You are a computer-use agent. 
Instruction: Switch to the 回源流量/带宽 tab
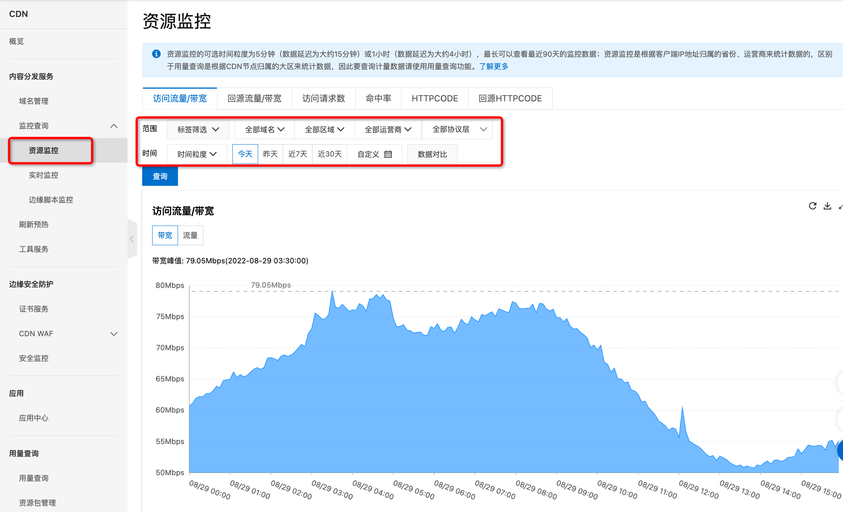click(x=254, y=98)
